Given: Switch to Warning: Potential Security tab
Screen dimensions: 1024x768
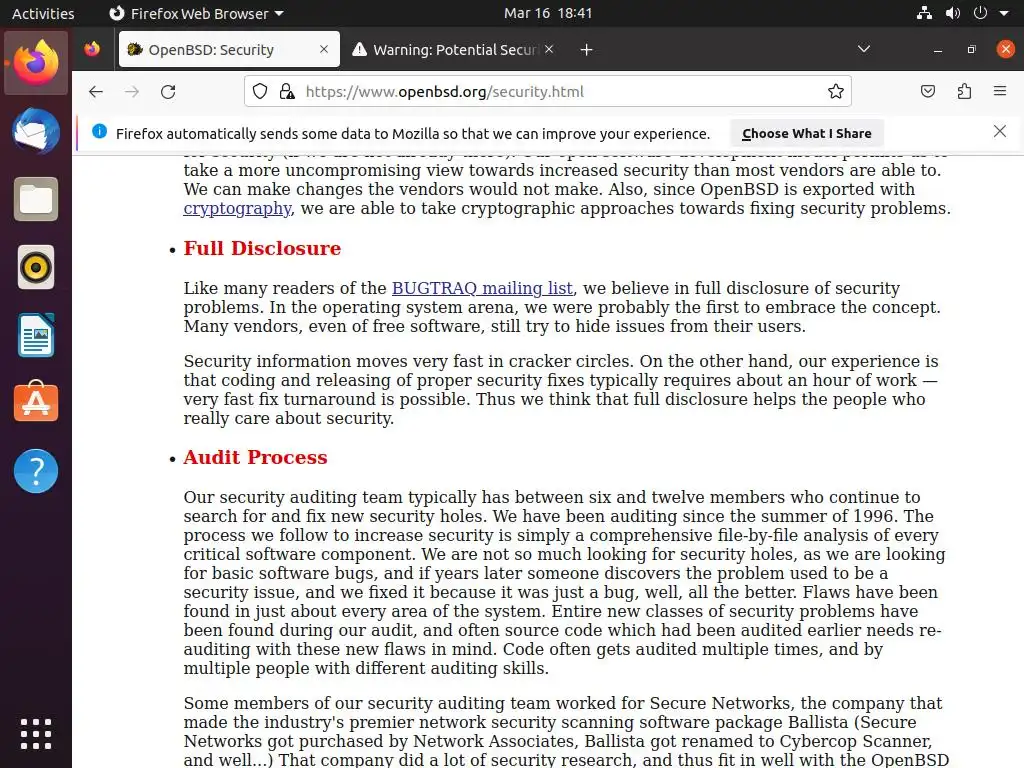Looking at the screenshot, I should (x=455, y=49).
